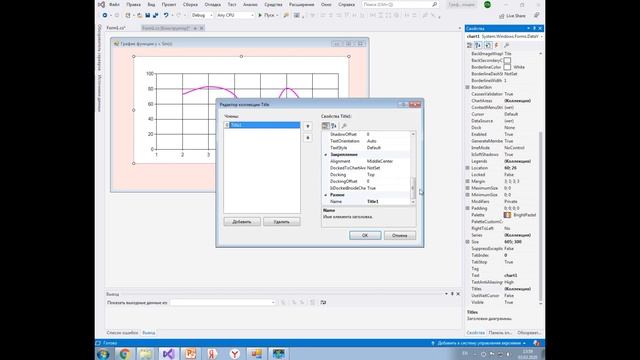Image resolution: width=640 pixels, height=360 pixels.
Task: Switch dialog property grid to Categorized view
Action: pos(325,126)
